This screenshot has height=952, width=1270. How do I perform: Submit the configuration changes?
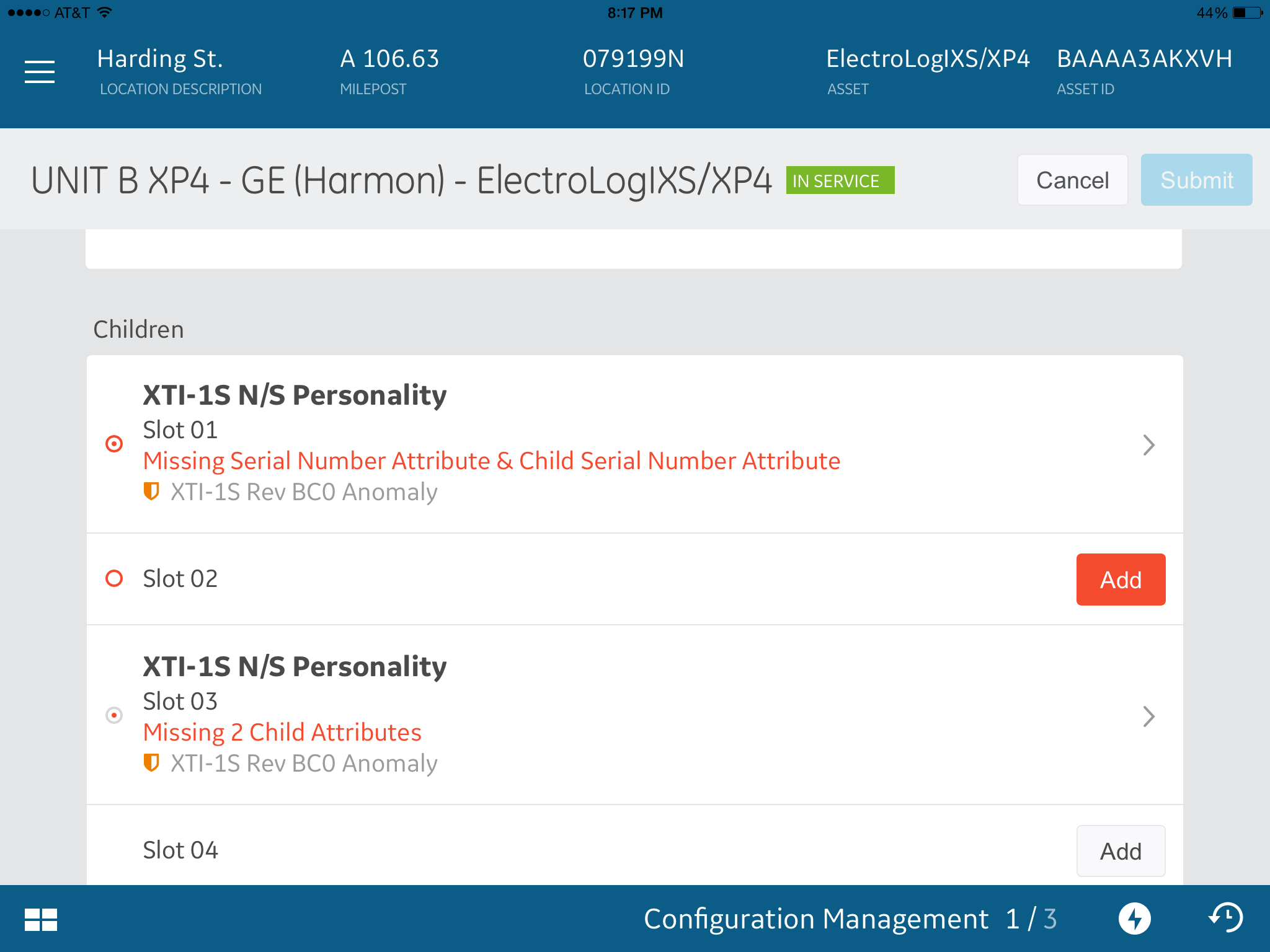click(1197, 180)
